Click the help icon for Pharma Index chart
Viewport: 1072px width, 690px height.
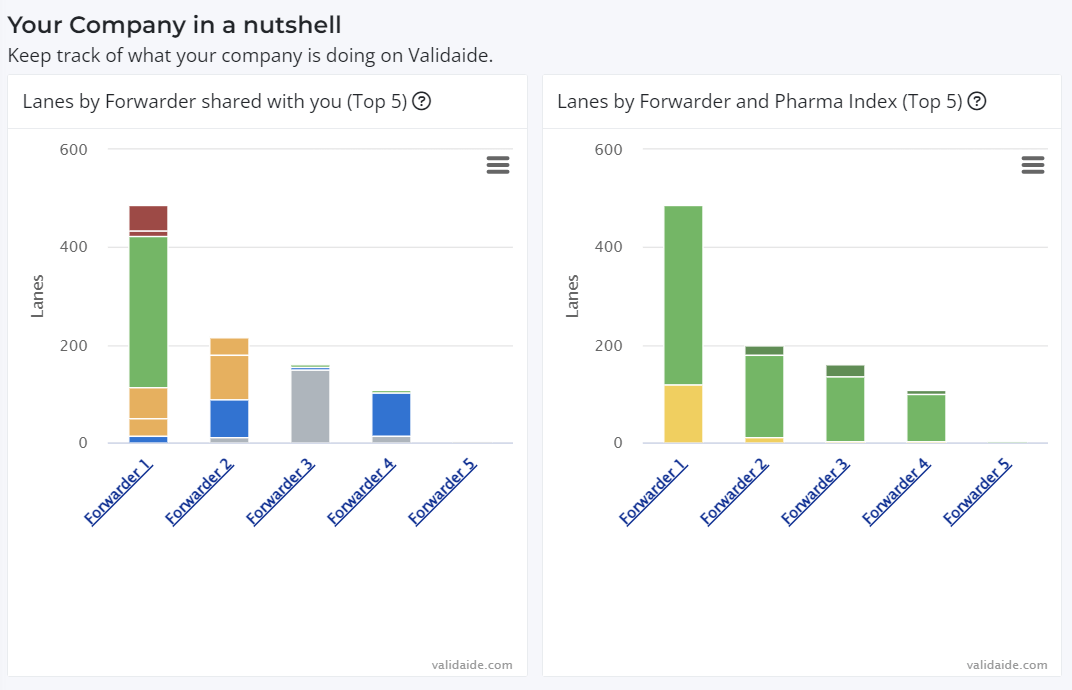[x=977, y=101]
